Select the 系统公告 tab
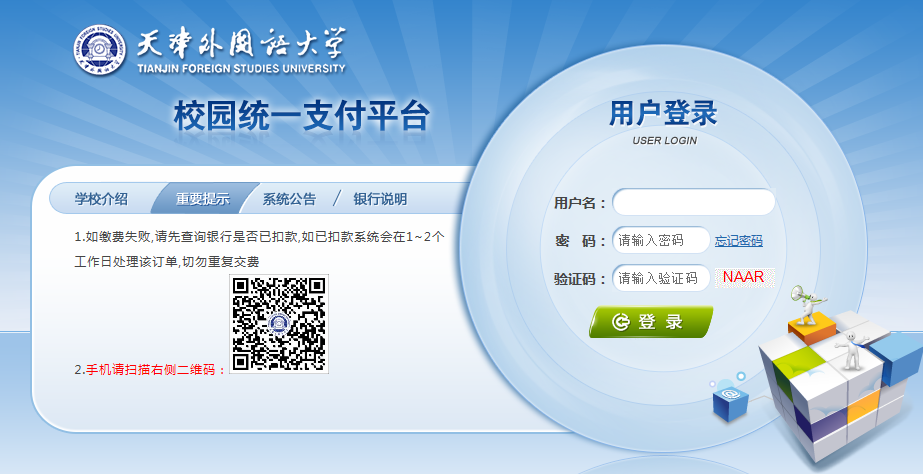923x474 pixels. tap(289, 199)
